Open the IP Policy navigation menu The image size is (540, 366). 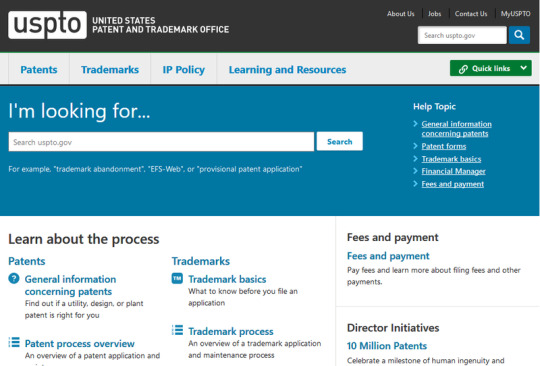184,70
